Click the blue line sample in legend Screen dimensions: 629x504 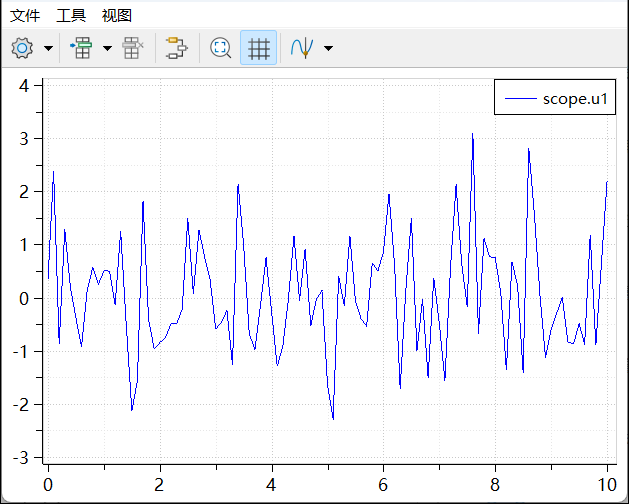pos(521,98)
